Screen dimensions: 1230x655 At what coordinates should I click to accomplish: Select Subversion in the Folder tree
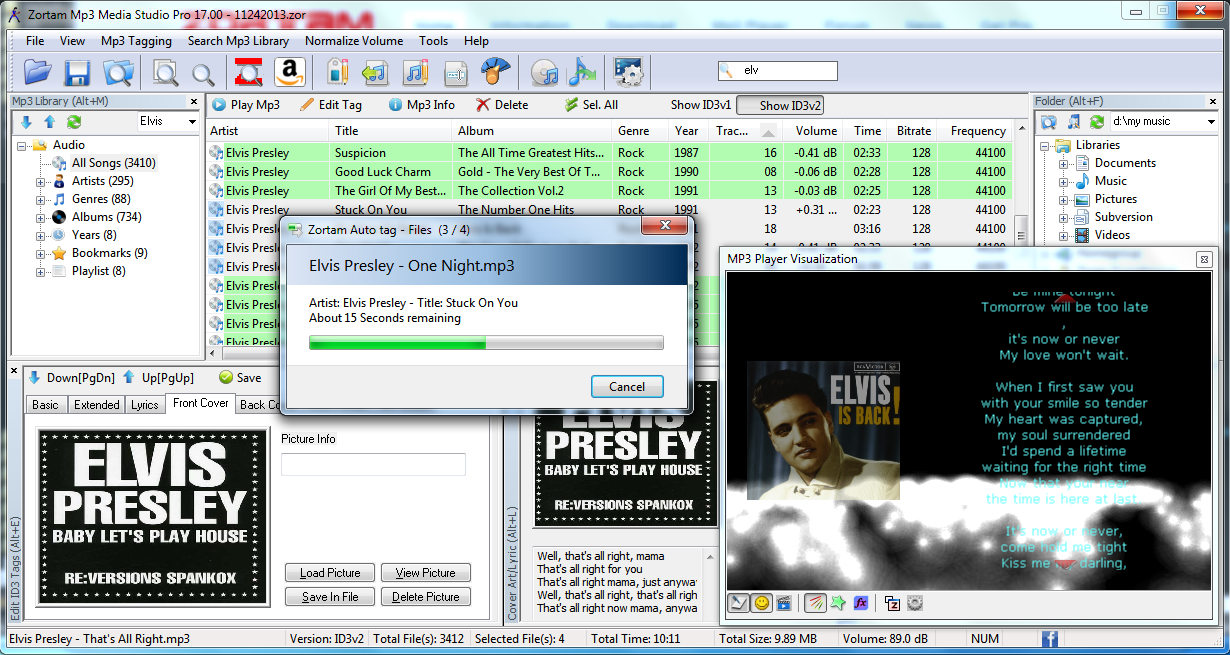(x=1123, y=217)
